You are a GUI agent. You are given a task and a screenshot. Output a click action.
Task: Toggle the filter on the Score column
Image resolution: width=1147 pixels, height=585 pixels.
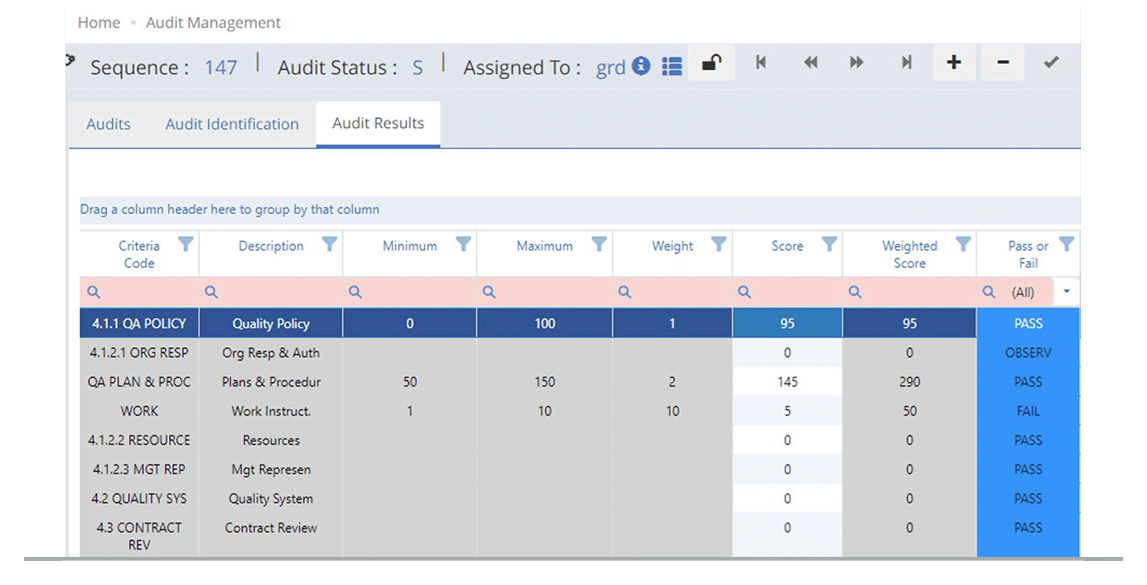click(x=828, y=243)
